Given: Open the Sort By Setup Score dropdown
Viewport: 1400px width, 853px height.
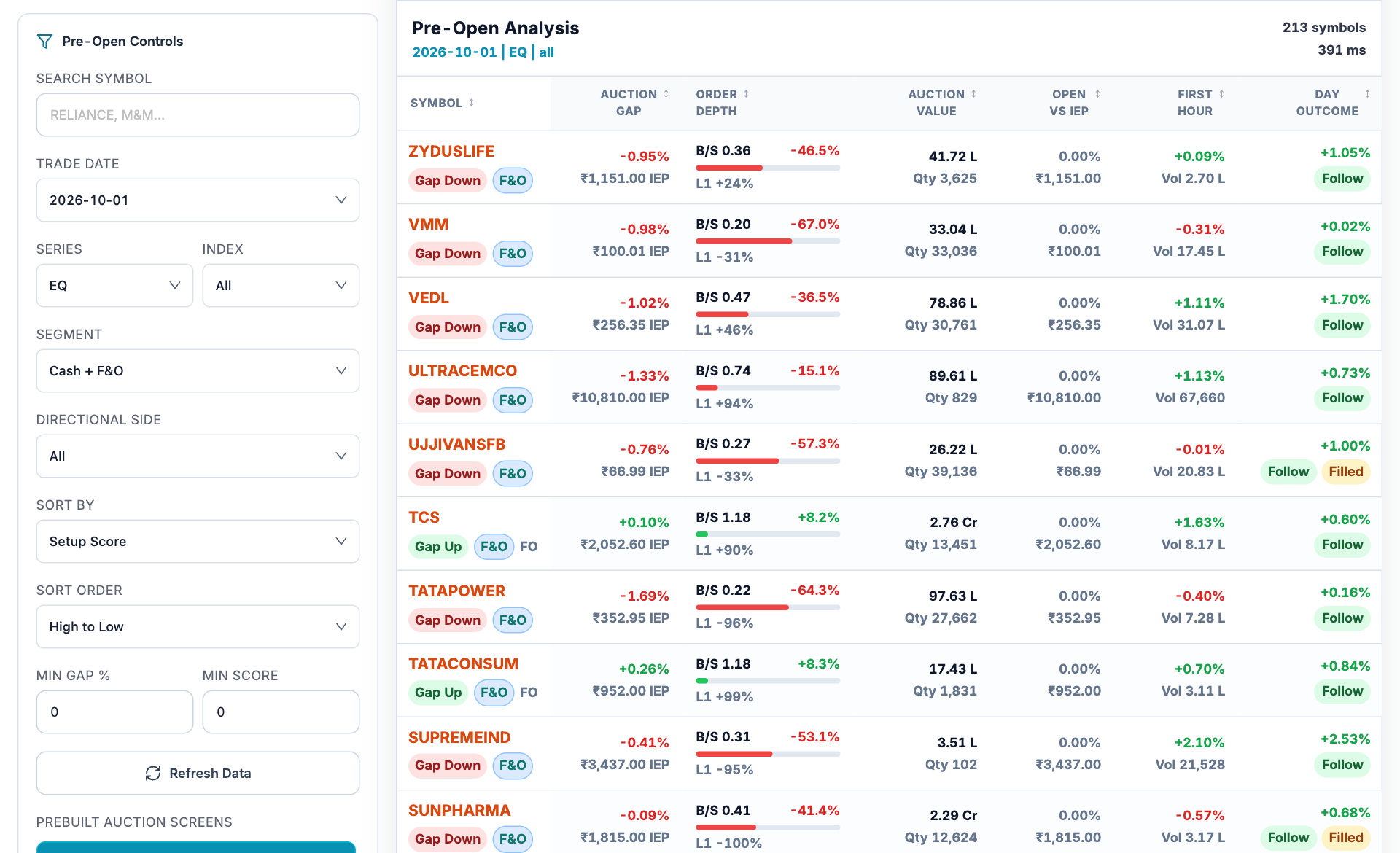Looking at the screenshot, I should [198, 541].
